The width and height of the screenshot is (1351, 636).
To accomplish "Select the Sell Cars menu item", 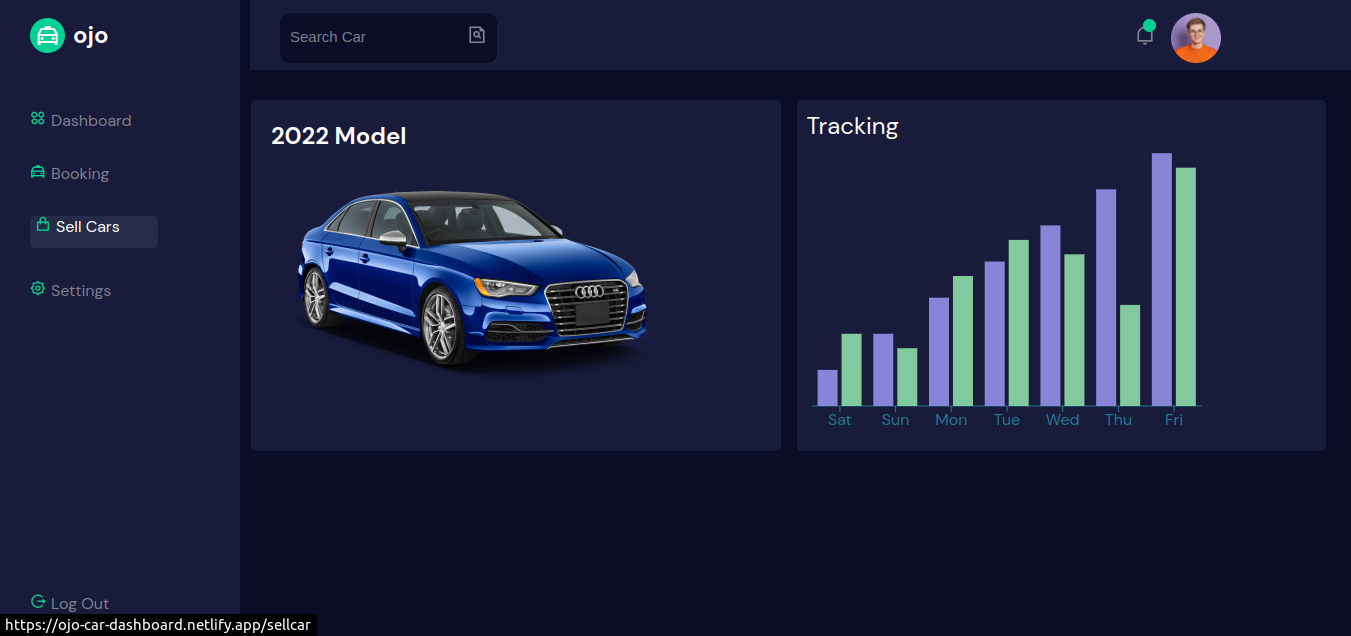I will pos(94,232).
